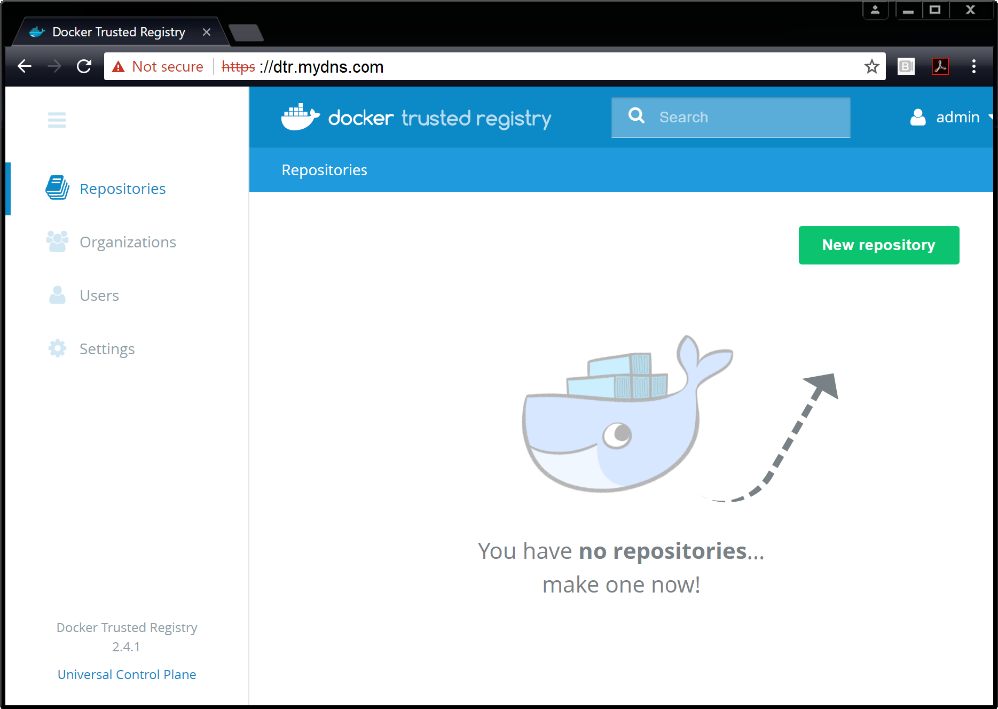The height and width of the screenshot is (709, 998).
Task: Select Settings in the sidebar
Action: [x=107, y=349]
